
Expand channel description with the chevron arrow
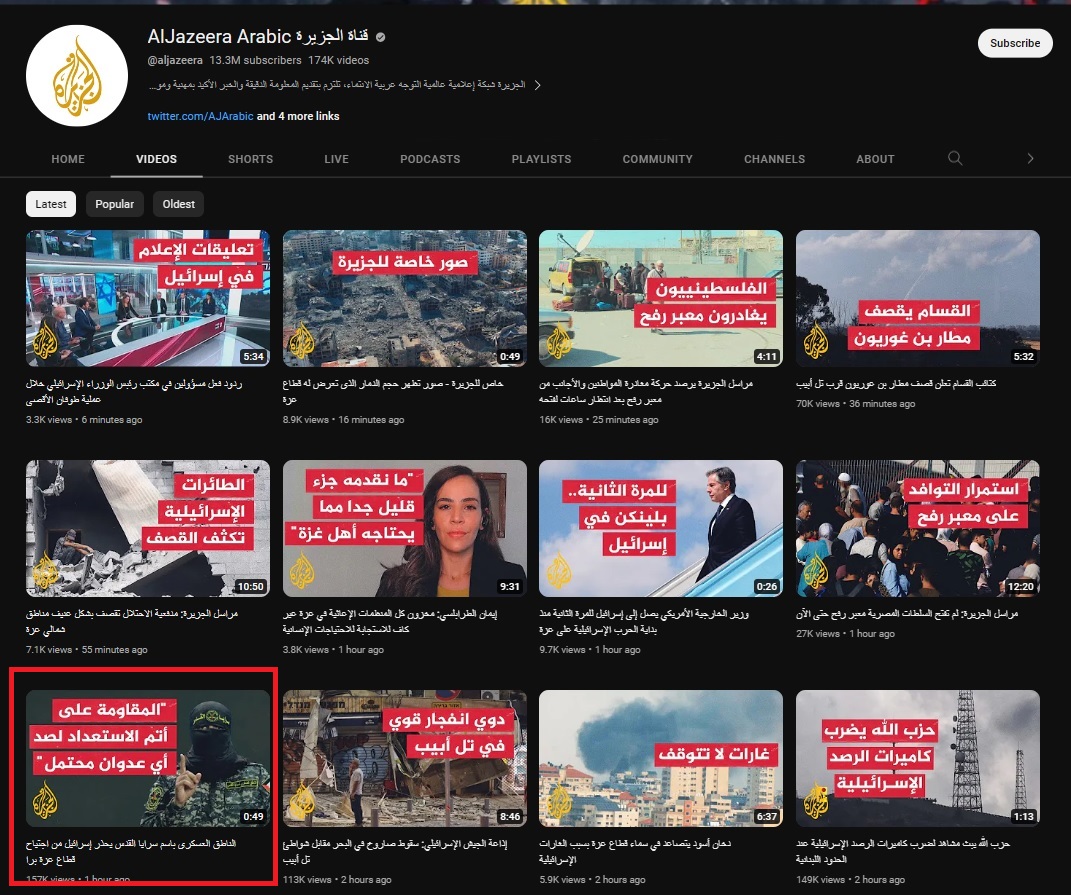538,85
